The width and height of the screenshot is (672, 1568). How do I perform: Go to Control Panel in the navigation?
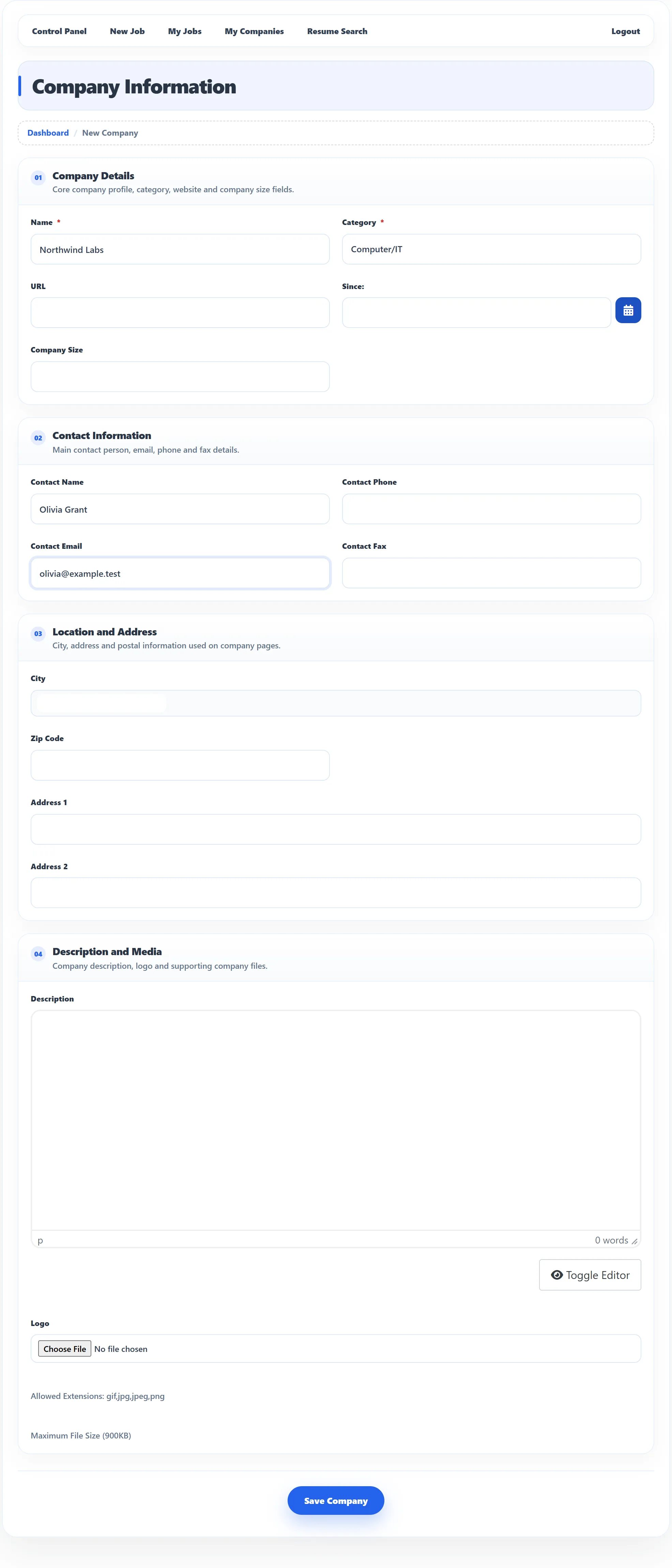[59, 31]
